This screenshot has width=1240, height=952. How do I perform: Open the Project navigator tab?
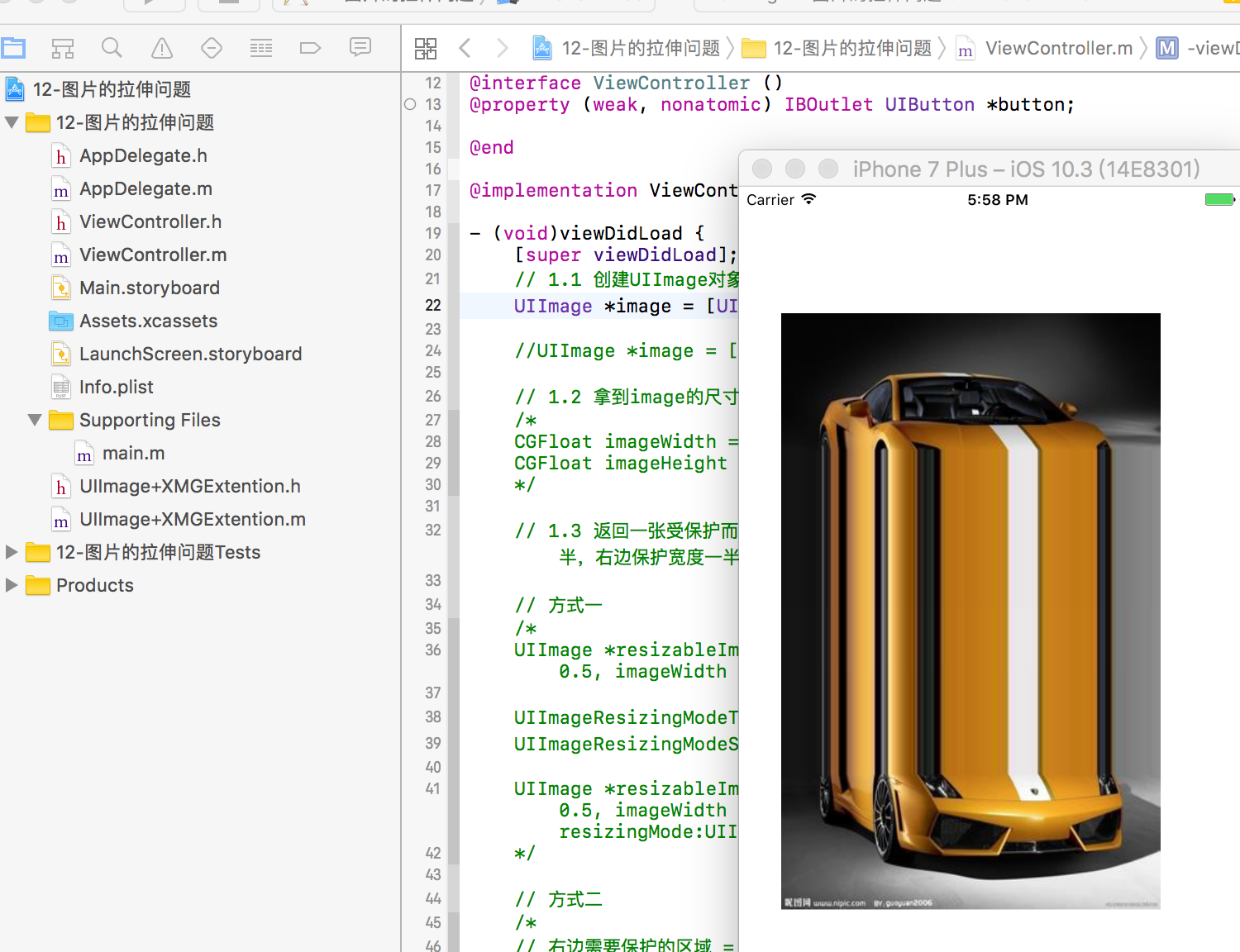[x=13, y=48]
